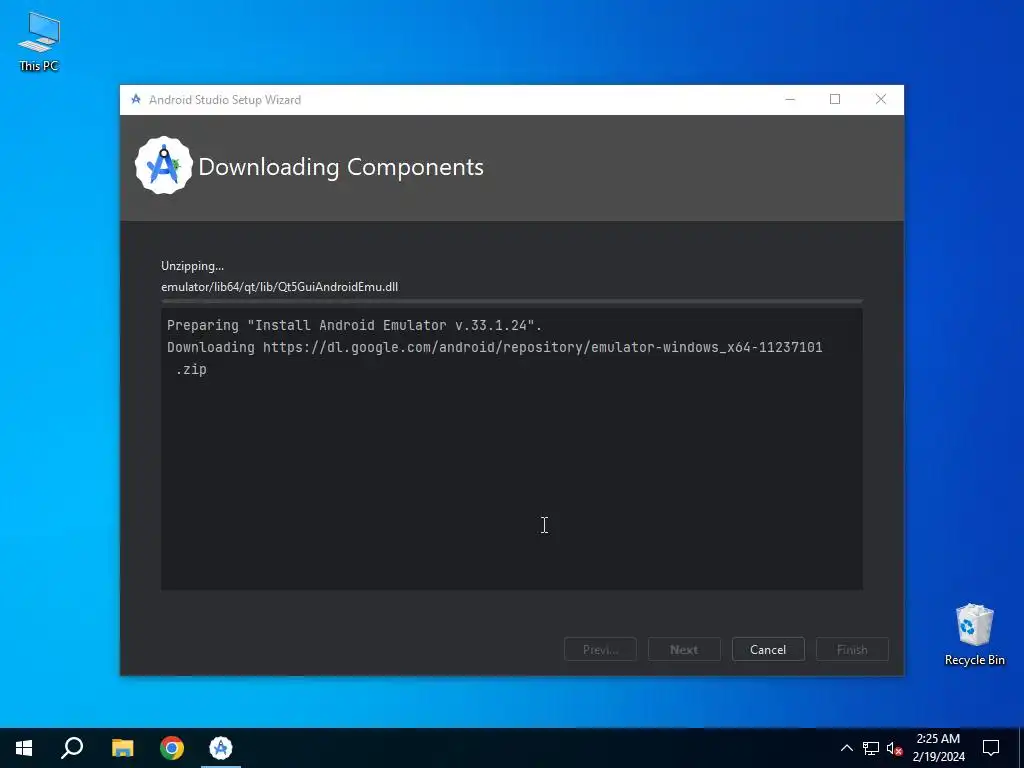Open the This PC desktop icon
This screenshot has width=1024, height=768.
tap(39, 41)
